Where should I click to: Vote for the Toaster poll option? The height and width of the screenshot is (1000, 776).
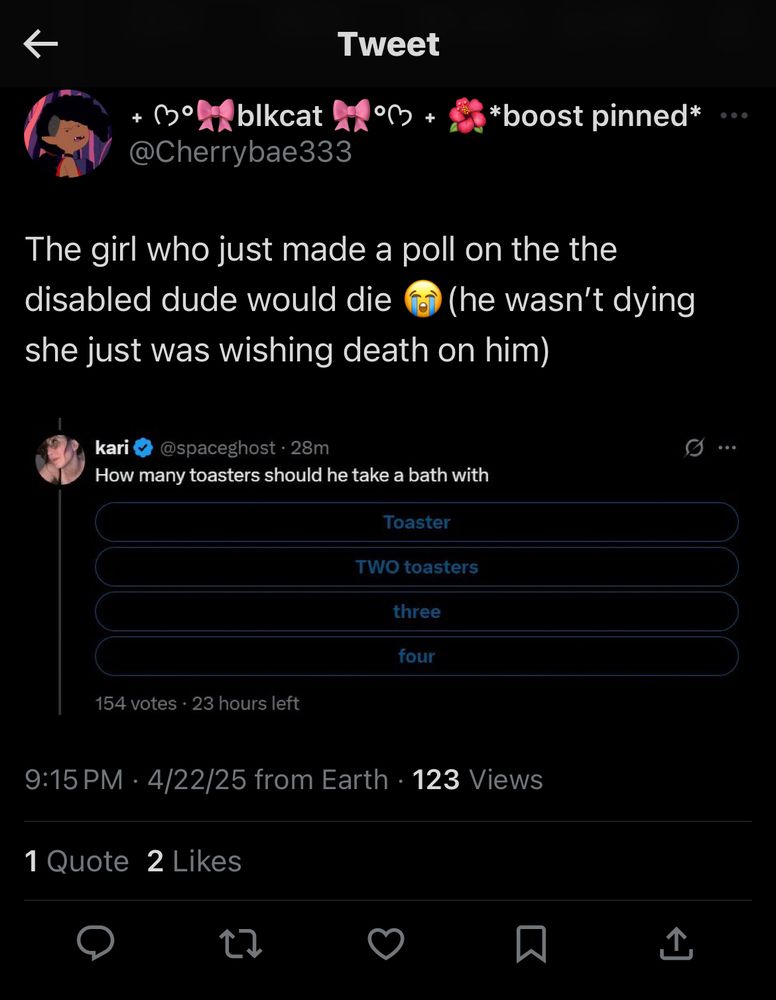pyautogui.click(x=417, y=522)
